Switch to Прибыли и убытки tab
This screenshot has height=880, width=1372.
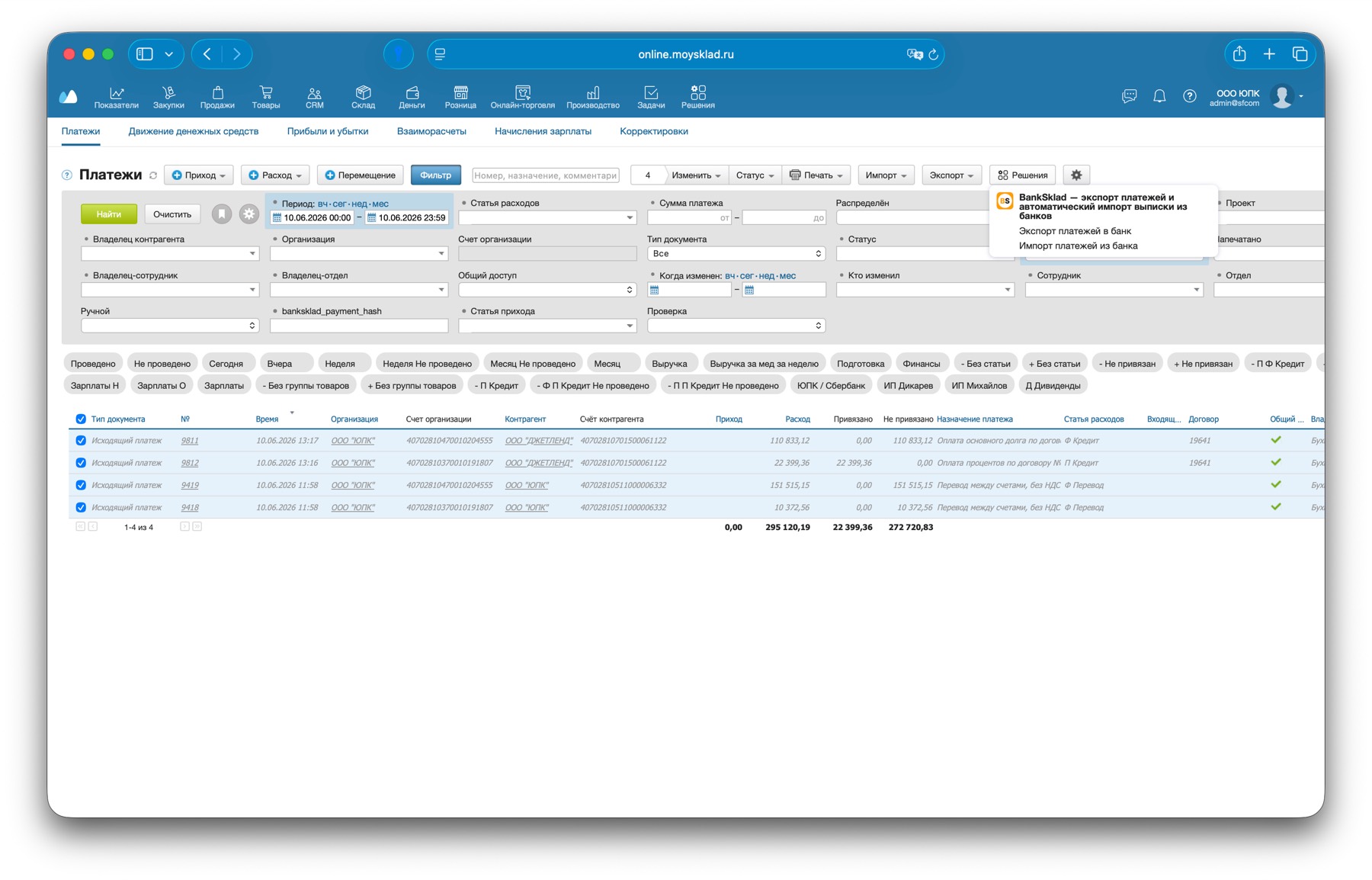click(x=328, y=131)
